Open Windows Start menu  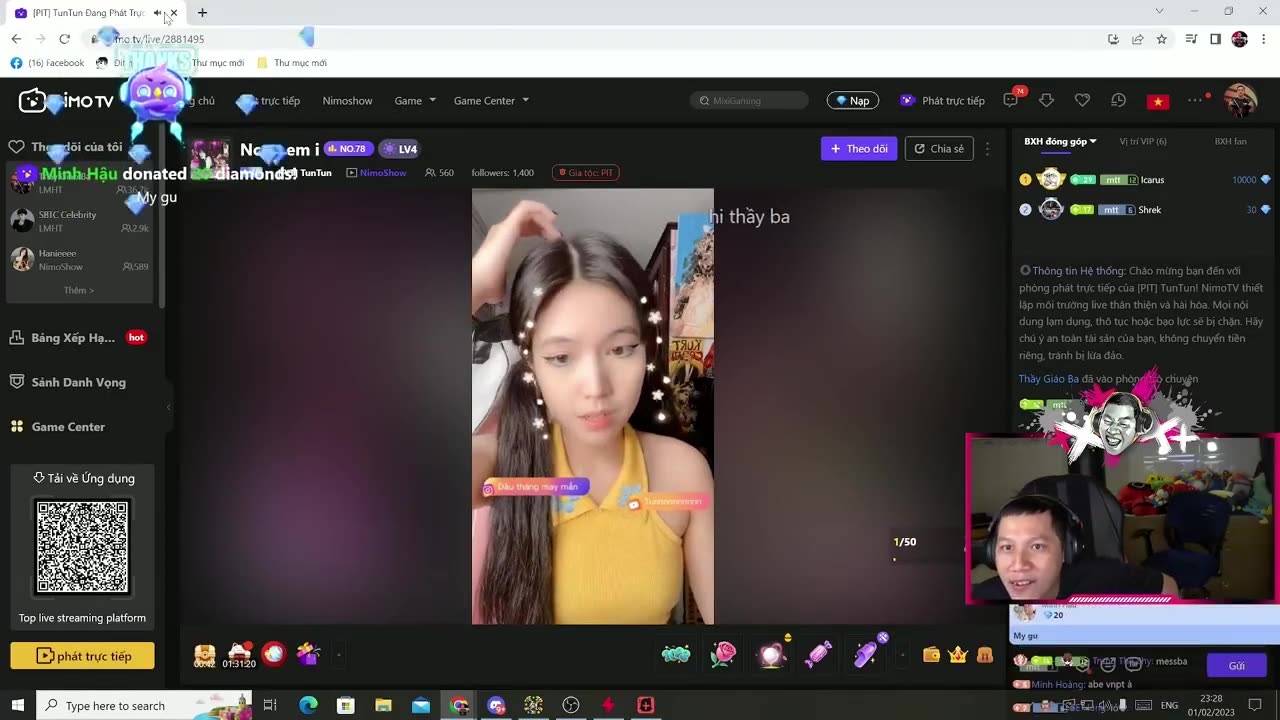(x=18, y=705)
